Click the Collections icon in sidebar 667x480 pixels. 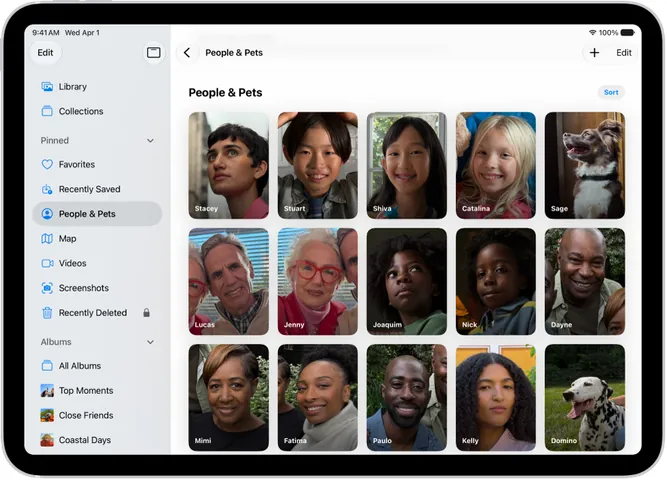coord(47,111)
